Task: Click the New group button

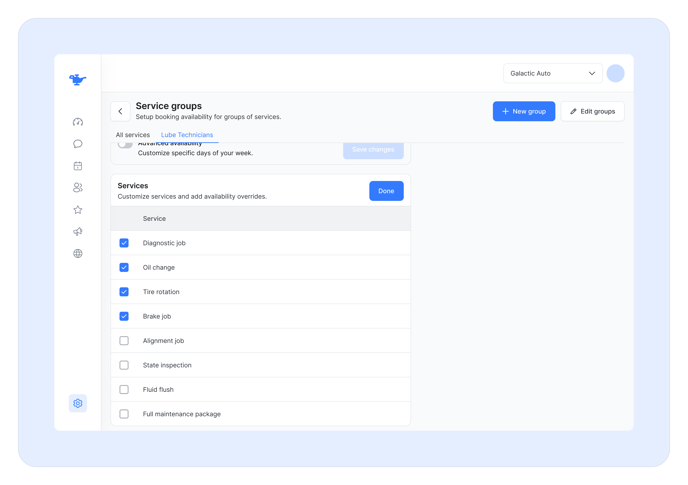Action: point(524,111)
